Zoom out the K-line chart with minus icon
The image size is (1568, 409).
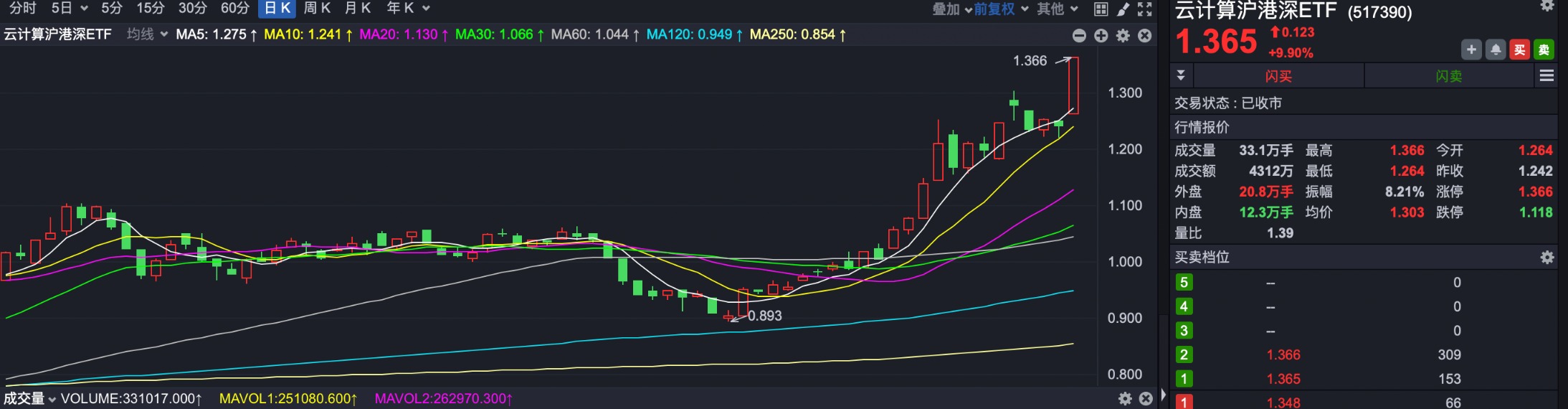pyautogui.click(x=1079, y=35)
